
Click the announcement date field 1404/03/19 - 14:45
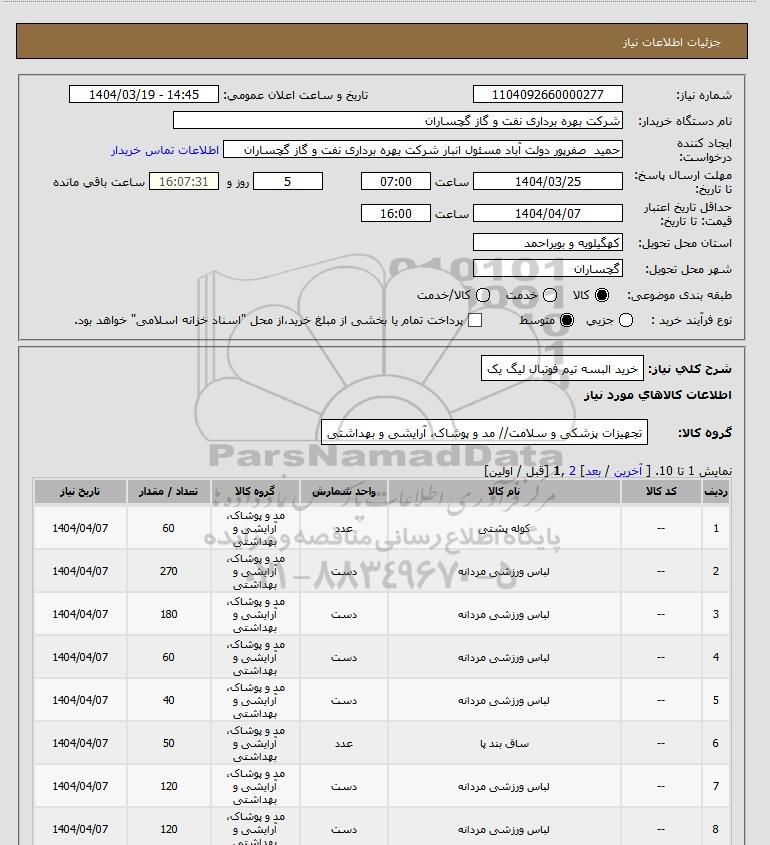[x=144, y=94]
